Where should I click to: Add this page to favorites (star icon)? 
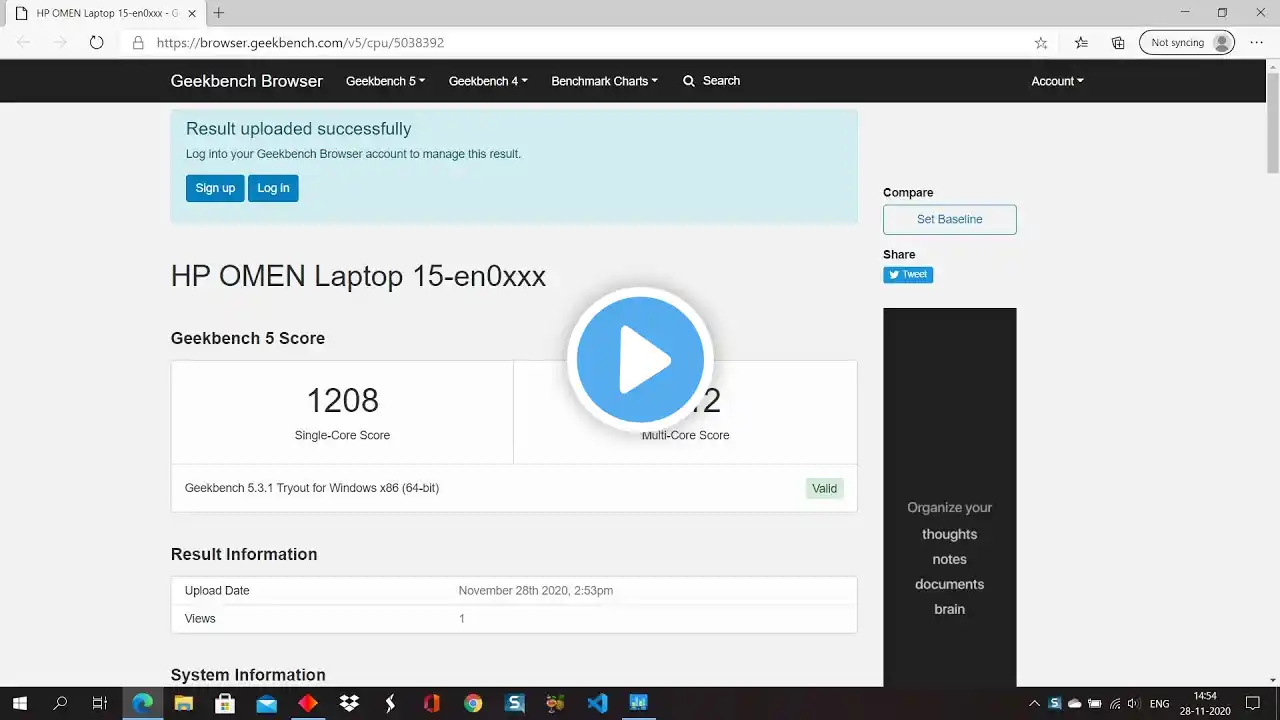click(x=1041, y=43)
